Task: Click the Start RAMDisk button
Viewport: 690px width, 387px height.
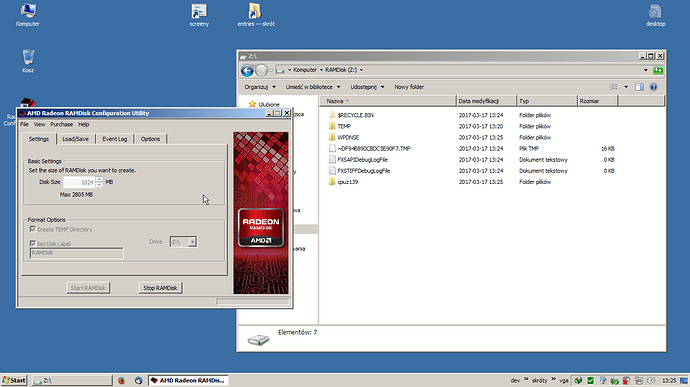Action: point(88,288)
